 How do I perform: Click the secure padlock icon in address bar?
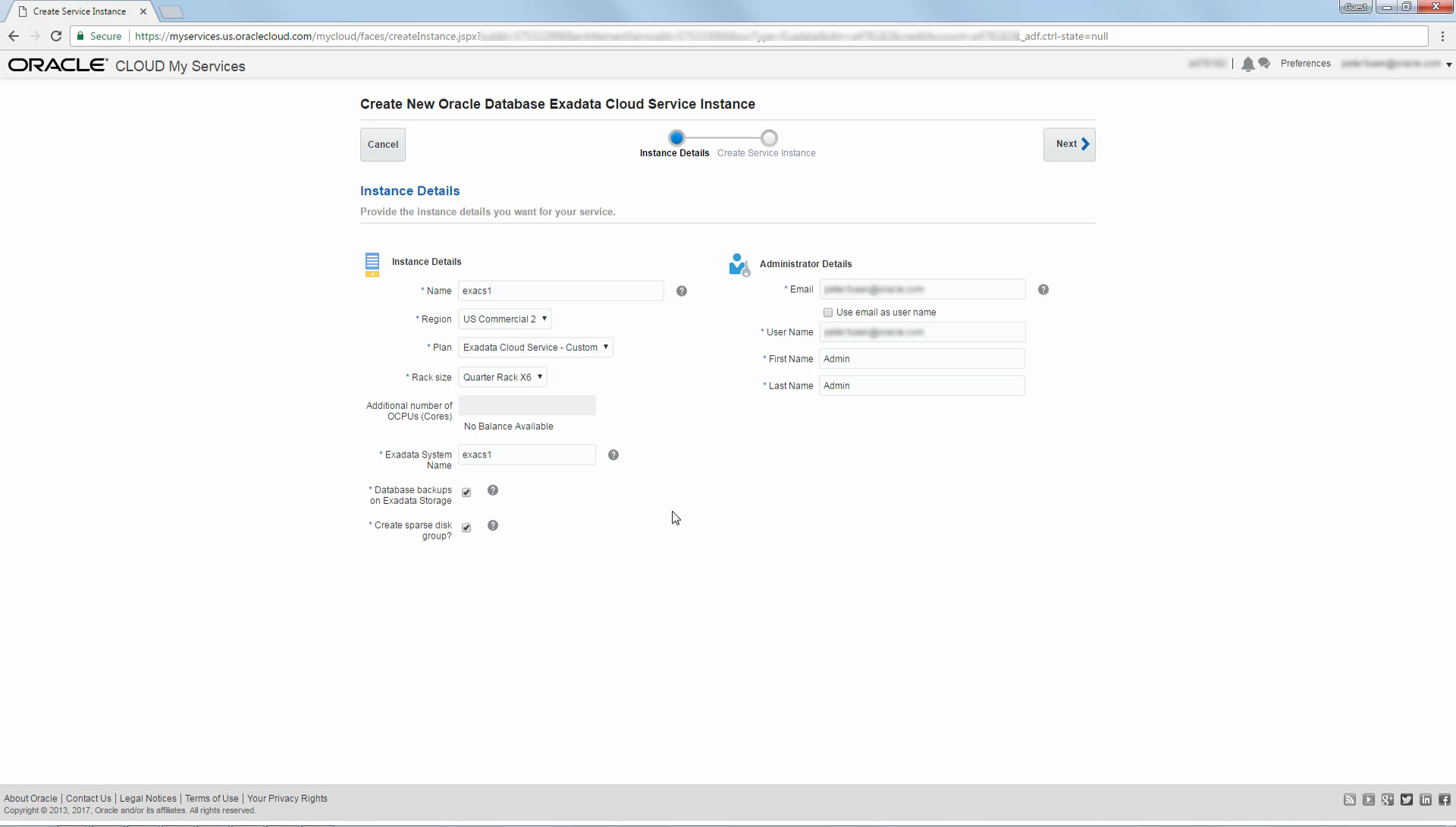click(x=80, y=36)
